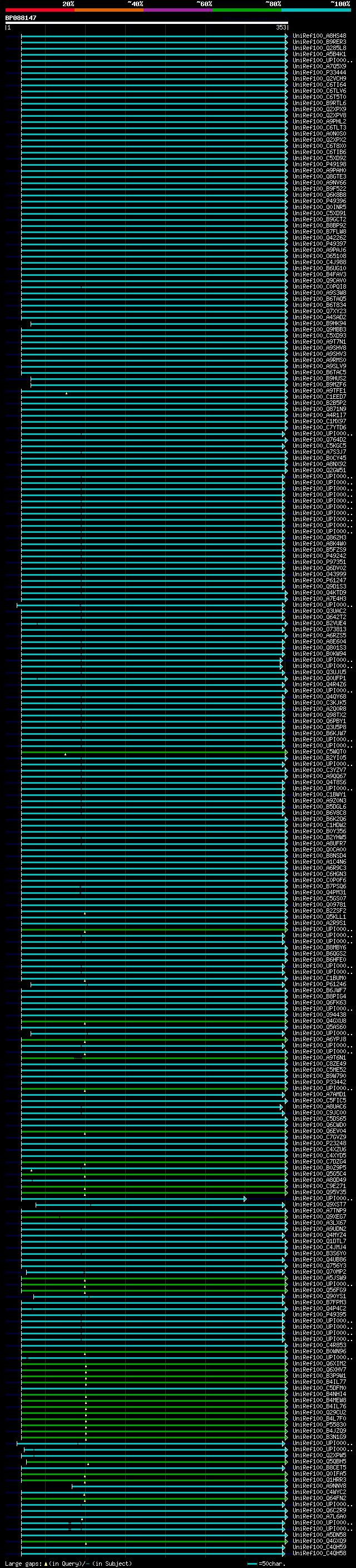Click the white BP088147 query bar
The width and height of the screenshot is (356, 1568).
pos(146,23)
